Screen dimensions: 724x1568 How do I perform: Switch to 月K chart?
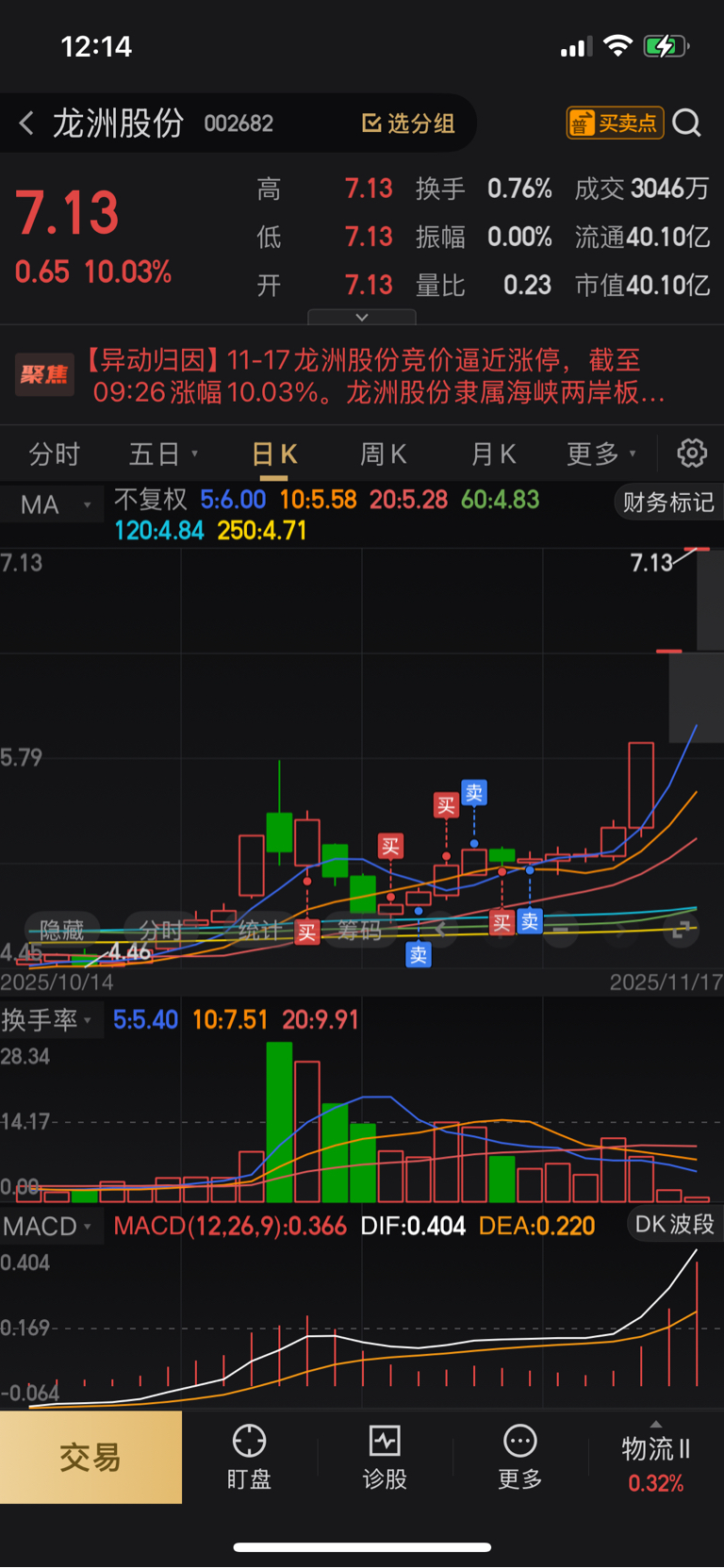coord(493,454)
